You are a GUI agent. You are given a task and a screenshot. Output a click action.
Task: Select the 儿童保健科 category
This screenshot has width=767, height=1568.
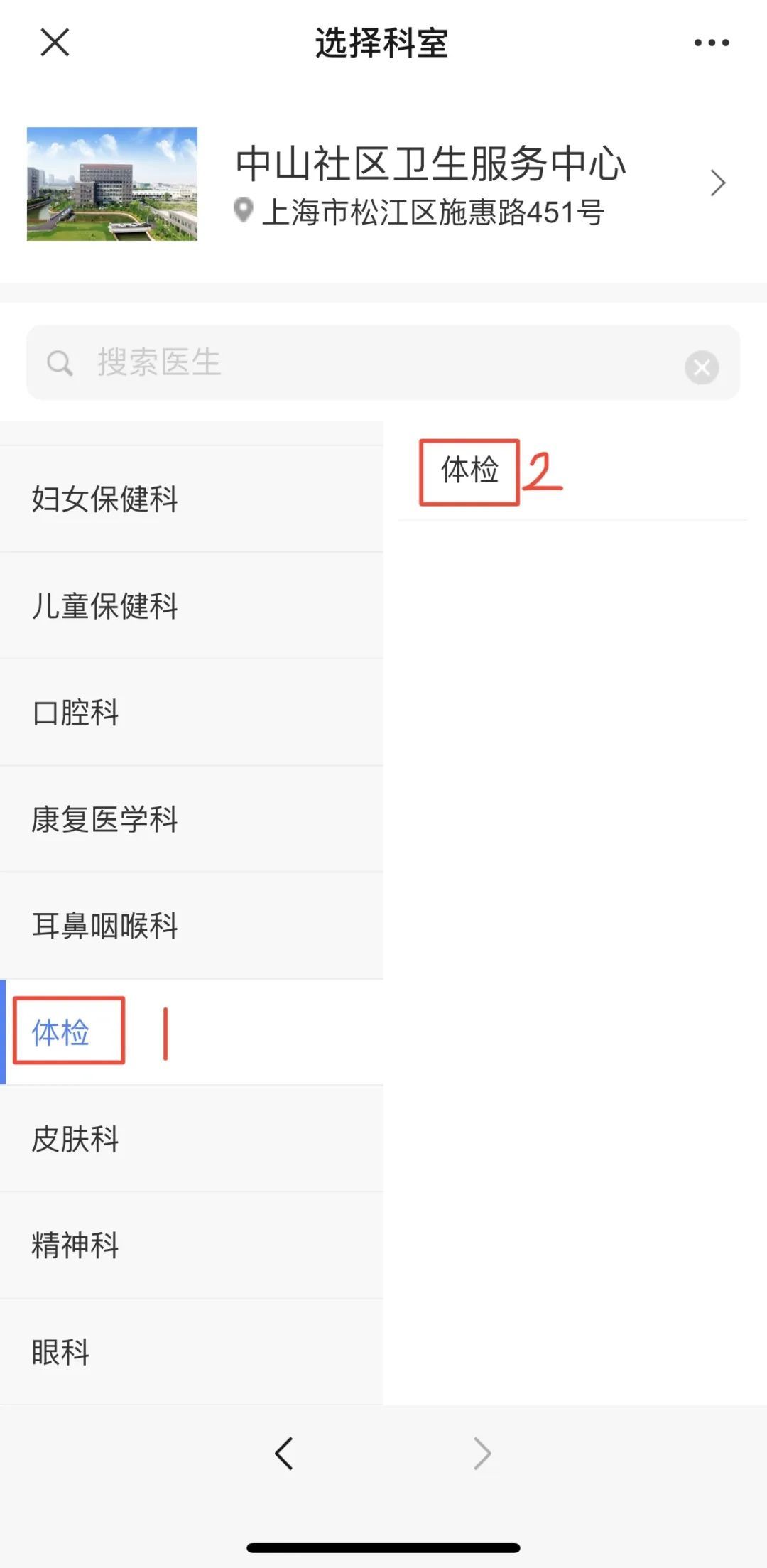105,607
